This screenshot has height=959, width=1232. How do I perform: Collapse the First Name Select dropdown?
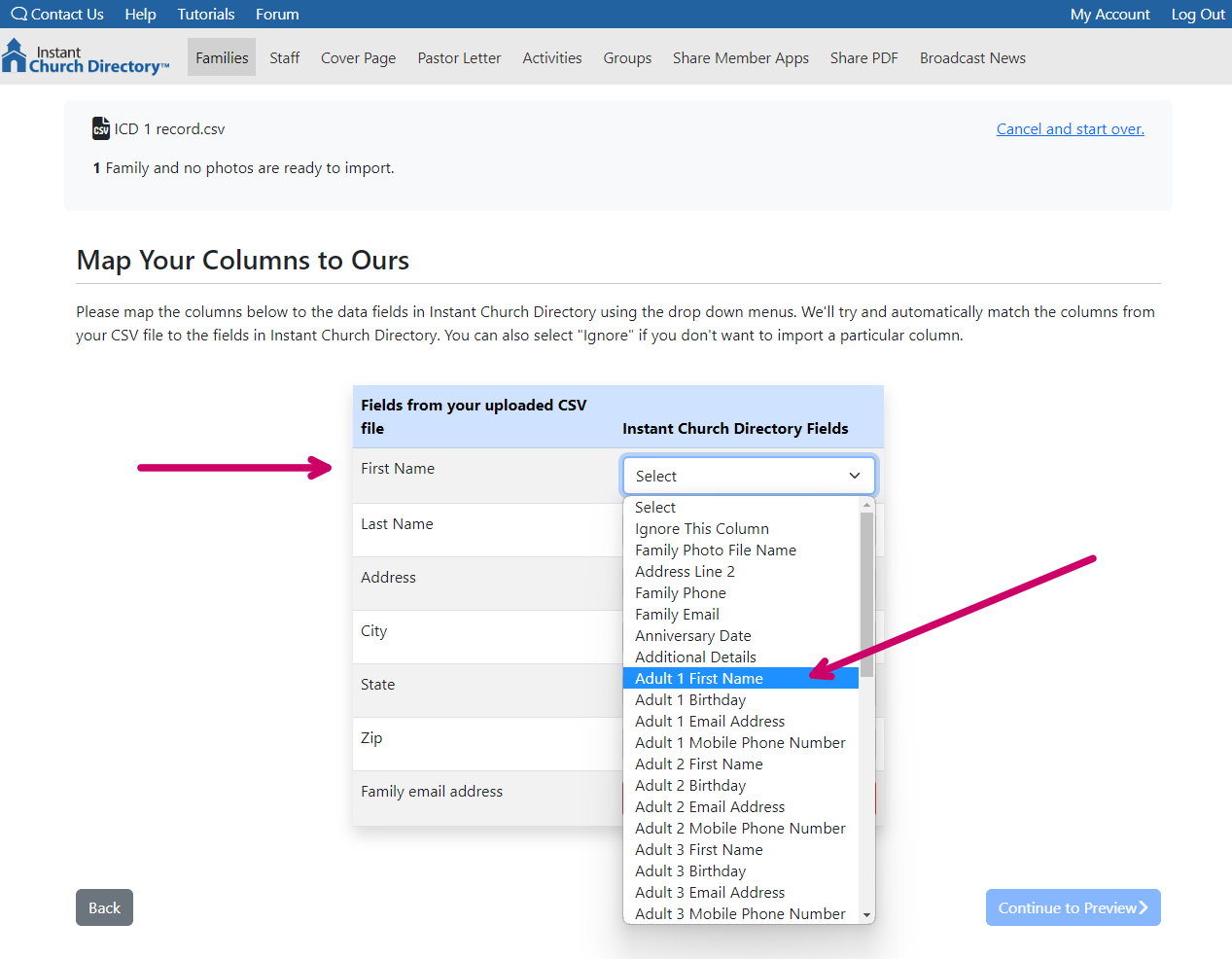(x=749, y=476)
